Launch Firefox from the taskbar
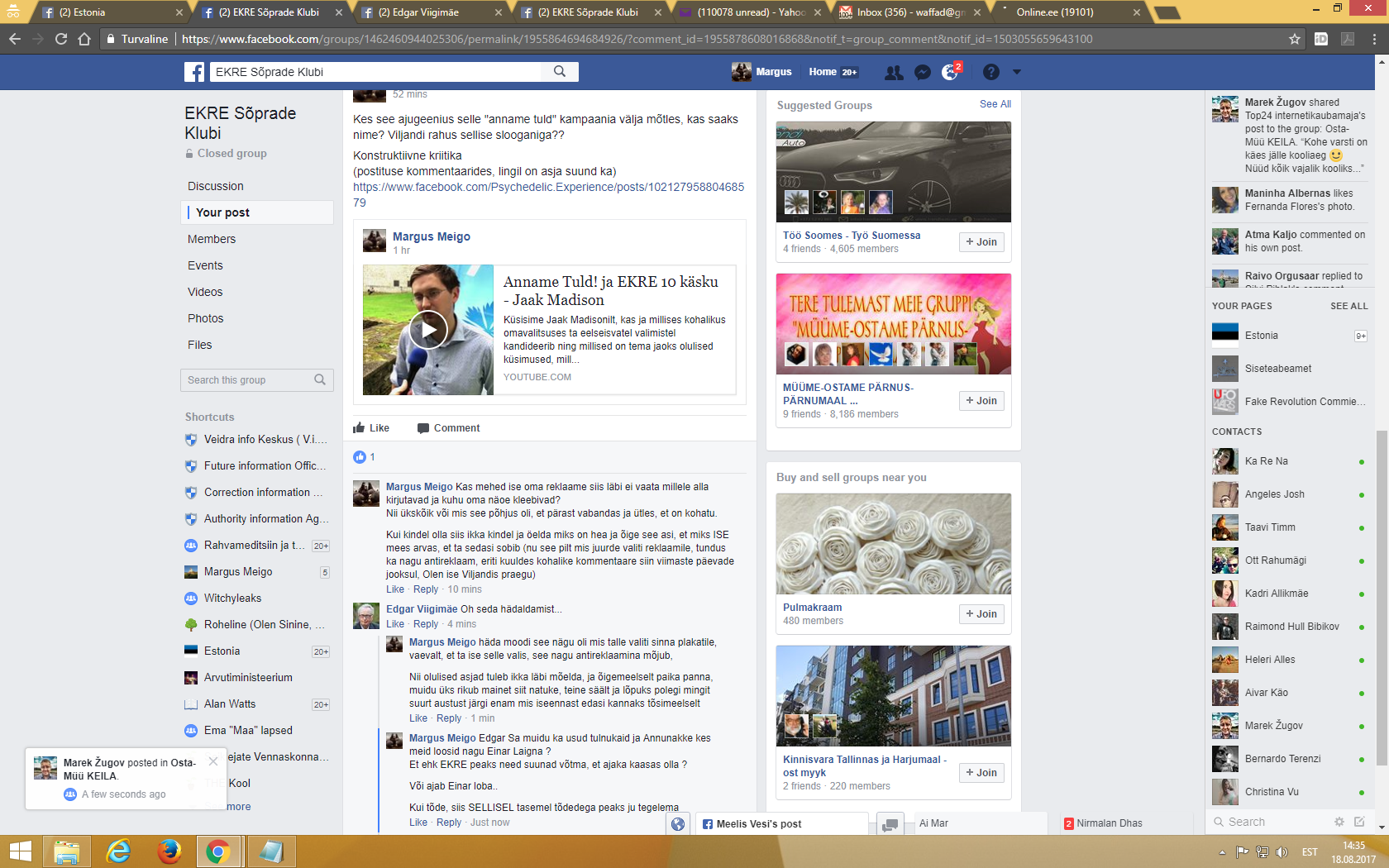The image size is (1389, 868). pyautogui.click(x=169, y=851)
